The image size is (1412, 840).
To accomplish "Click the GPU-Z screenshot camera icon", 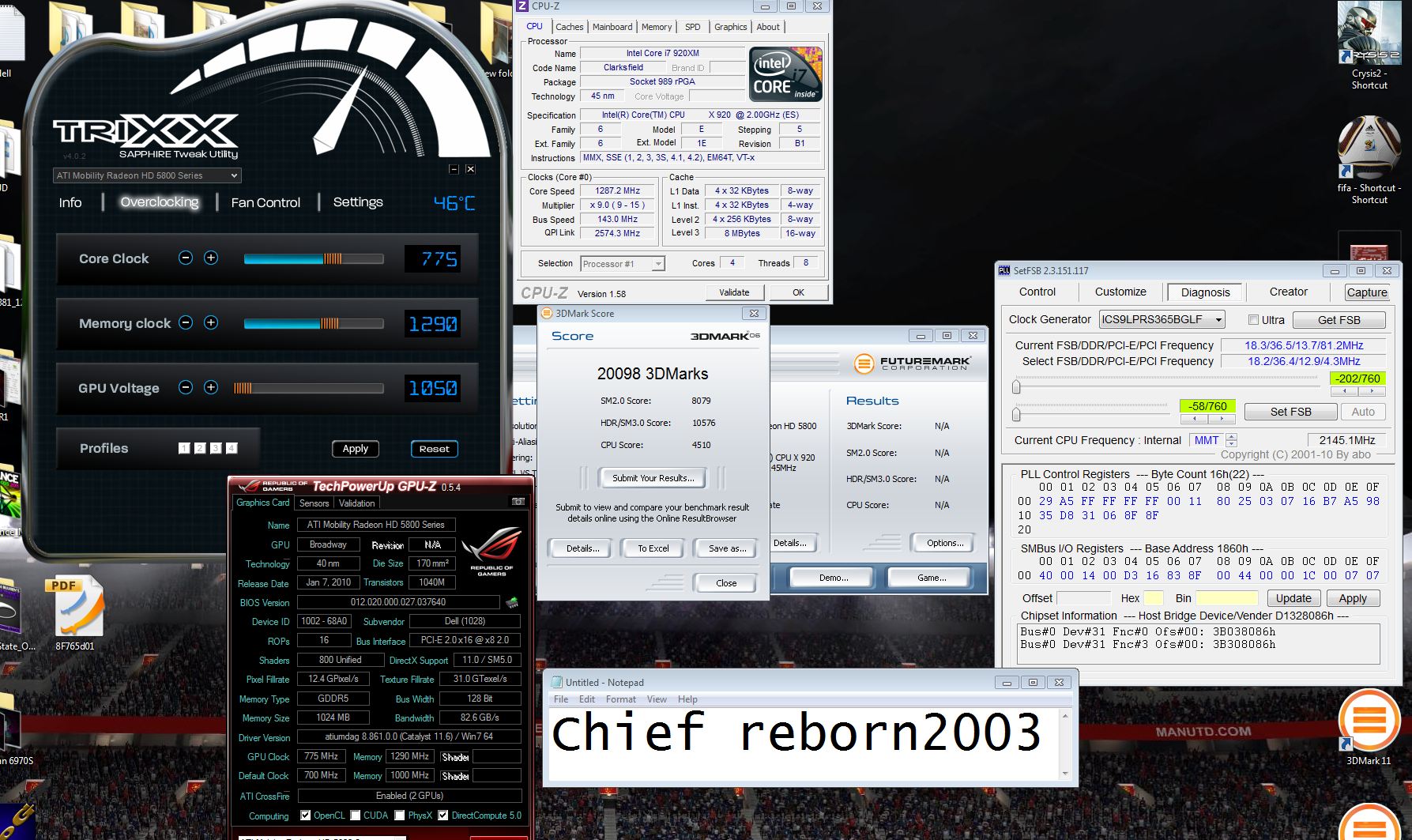I will tap(518, 502).
